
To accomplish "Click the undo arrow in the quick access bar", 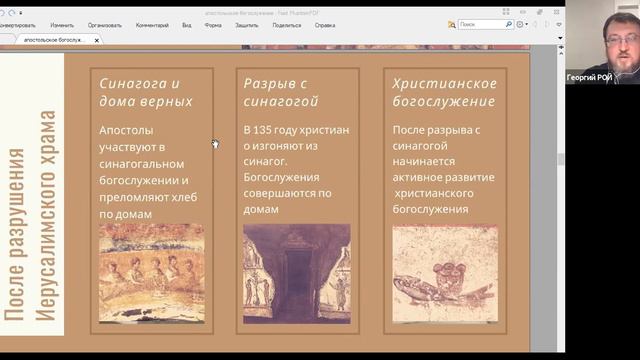I will click(x=2, y=13).
